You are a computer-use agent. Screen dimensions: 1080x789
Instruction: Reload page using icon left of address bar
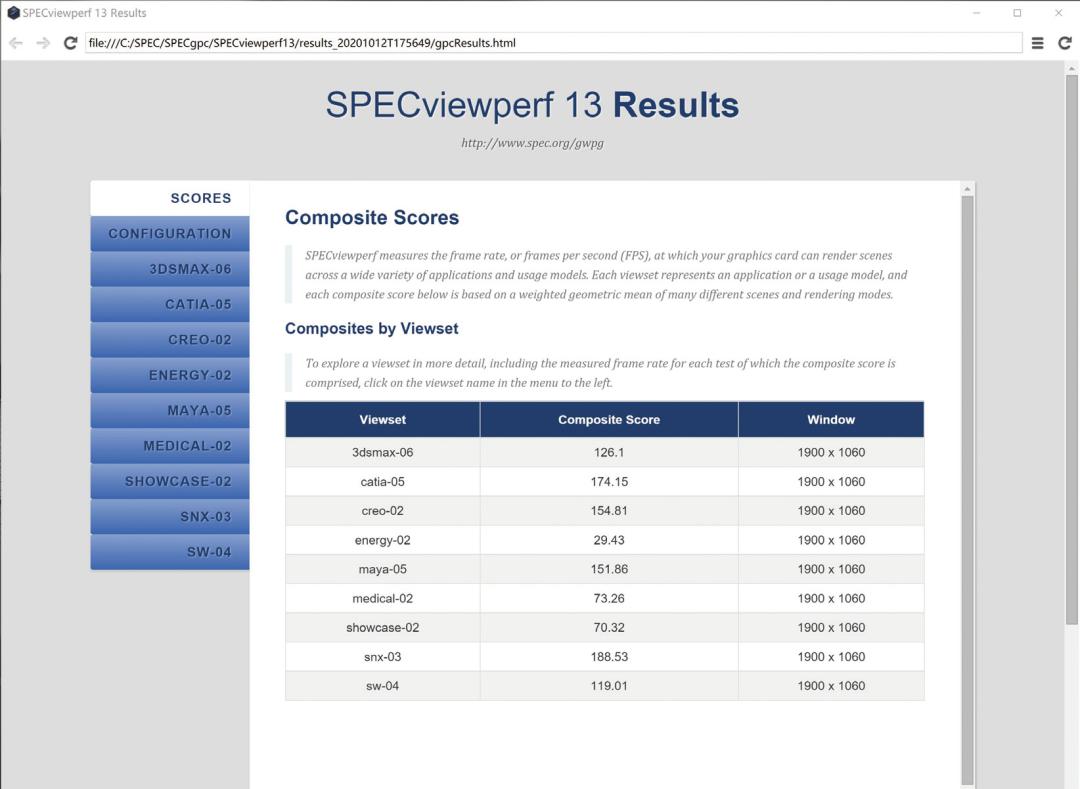[70, 43]
